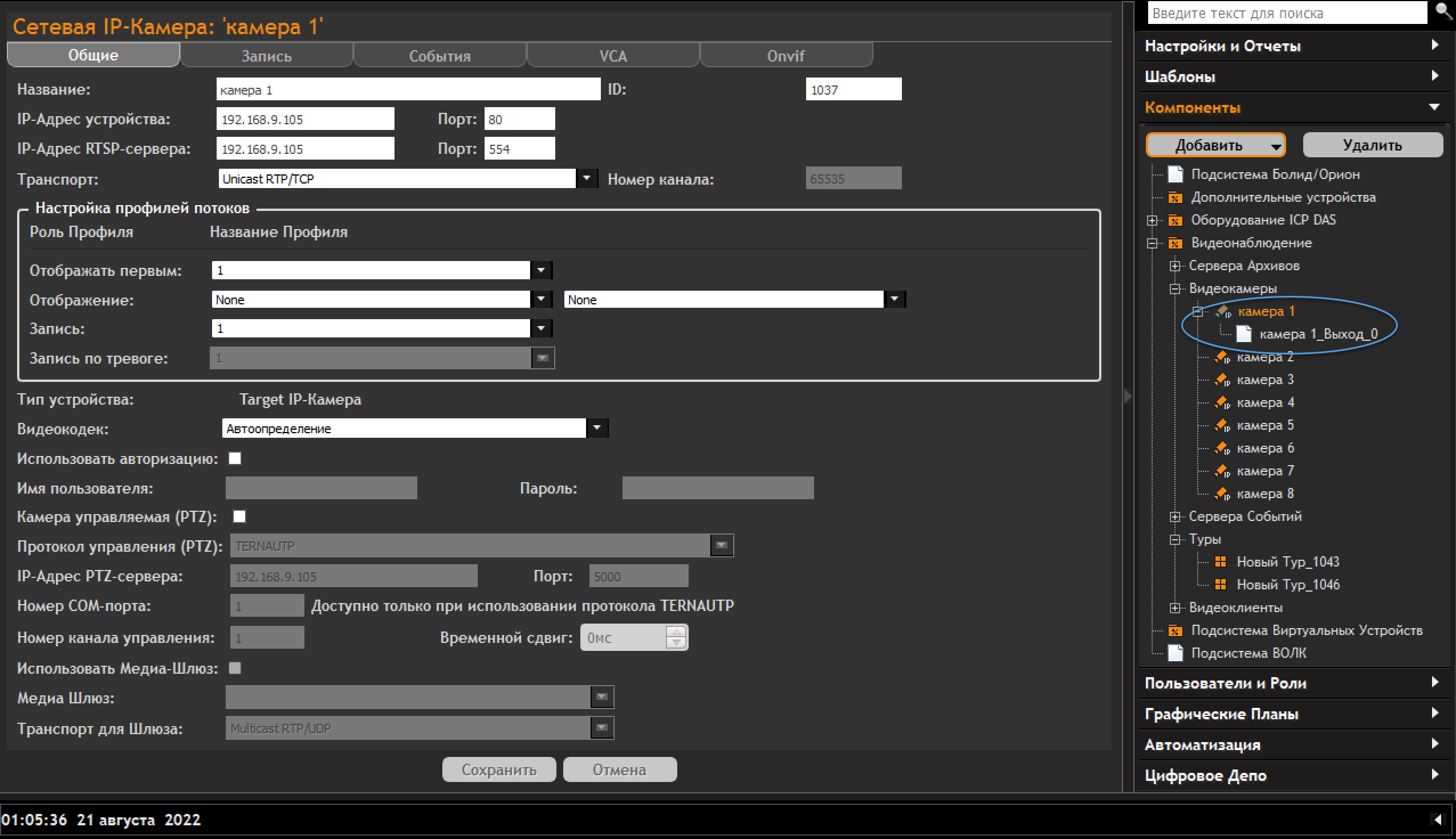Open the Видеокодек dropdown
1456x839 pixels.
point(596,428)
